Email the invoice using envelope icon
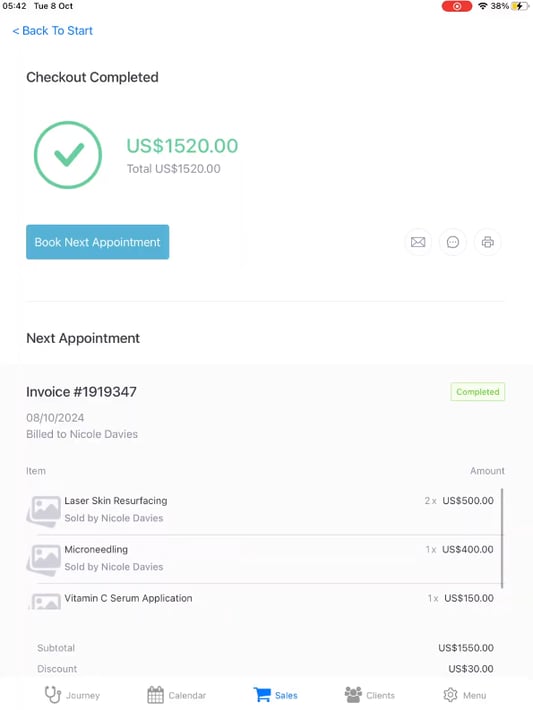Image resolution: width=533 pixels, height=710 pixels. tap(418, 242)
